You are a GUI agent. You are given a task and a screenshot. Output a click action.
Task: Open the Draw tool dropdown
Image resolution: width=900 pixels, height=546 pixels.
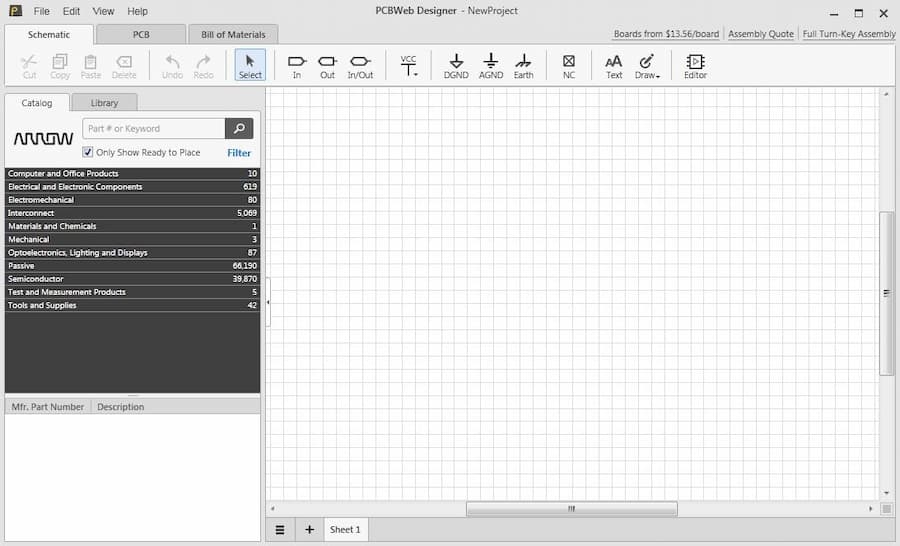point(647,66)
